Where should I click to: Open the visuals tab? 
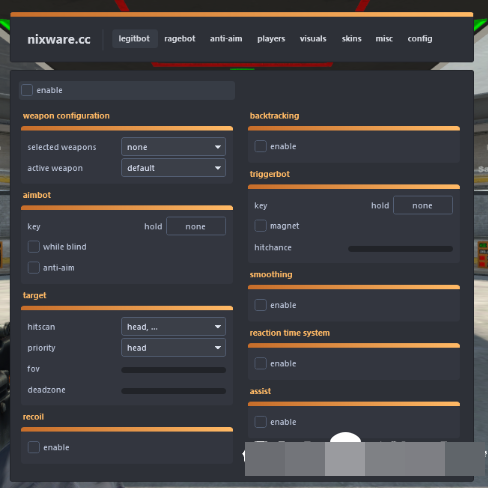313,39
